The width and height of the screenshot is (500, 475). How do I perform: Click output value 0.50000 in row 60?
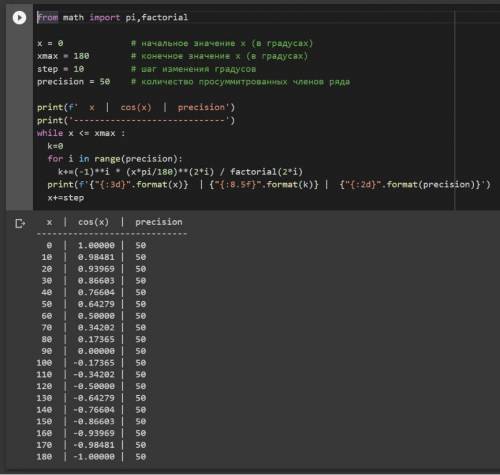tap(96, 316)
